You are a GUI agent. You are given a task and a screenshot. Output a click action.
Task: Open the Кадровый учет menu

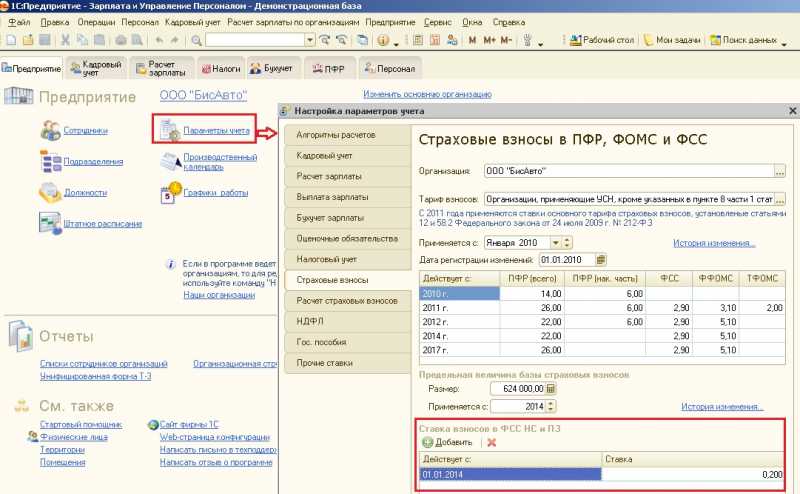pos(193,22)
